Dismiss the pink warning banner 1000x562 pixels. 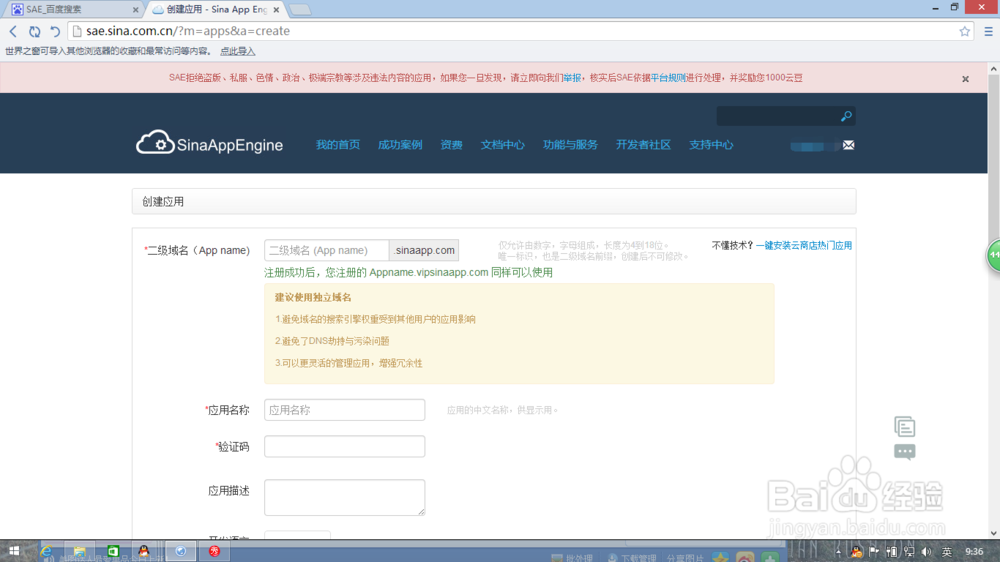[965, 79]
